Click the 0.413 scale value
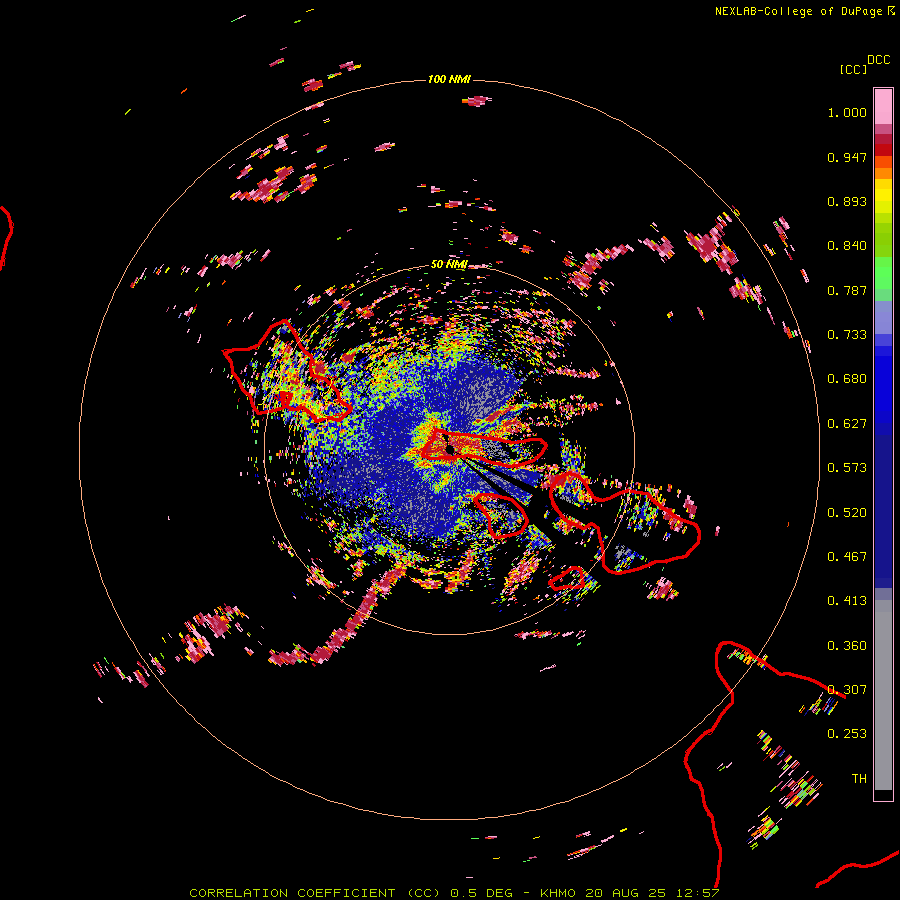 (x=847, y=601)
